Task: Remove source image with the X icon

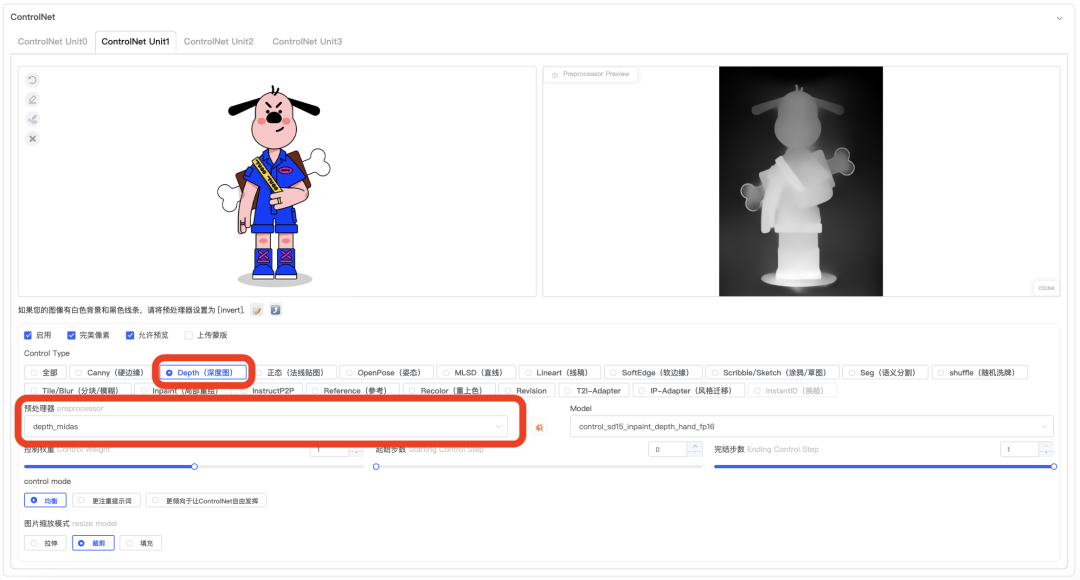Action: pyautogui.click(x=32, y=139)
